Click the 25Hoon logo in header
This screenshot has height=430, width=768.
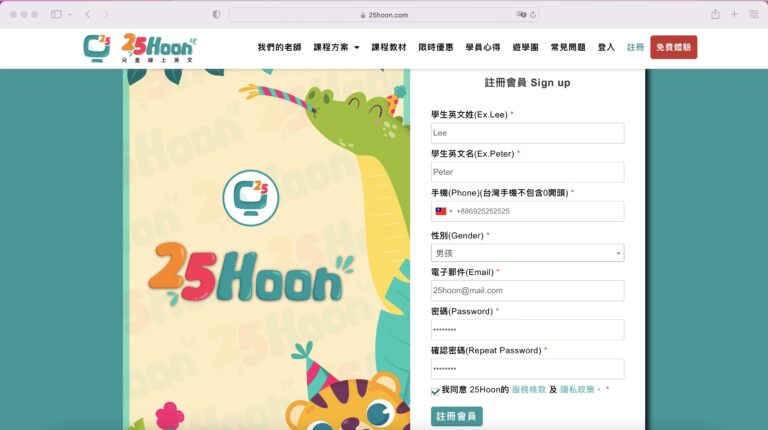[x=140, y=48]
